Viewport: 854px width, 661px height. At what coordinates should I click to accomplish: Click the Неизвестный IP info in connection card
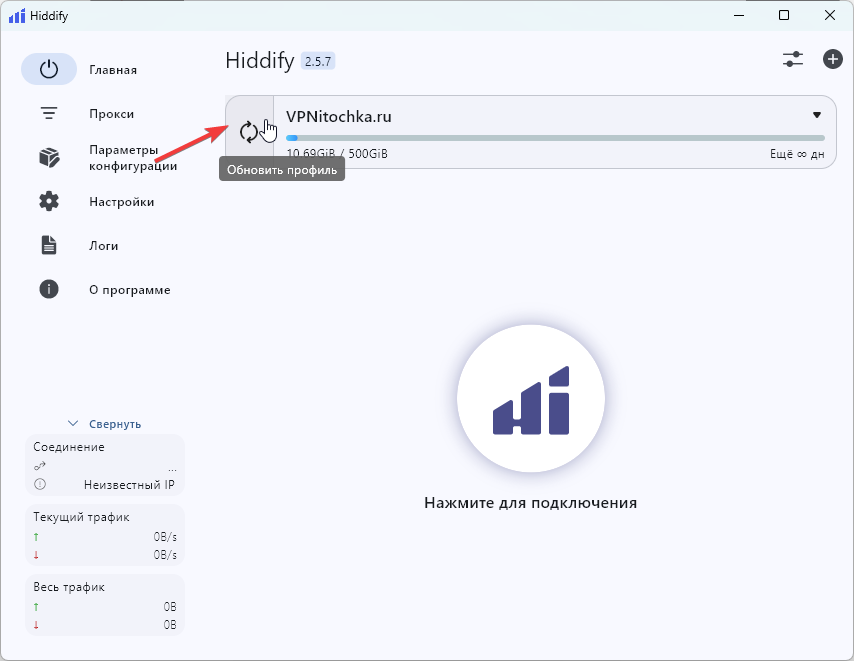129,485
